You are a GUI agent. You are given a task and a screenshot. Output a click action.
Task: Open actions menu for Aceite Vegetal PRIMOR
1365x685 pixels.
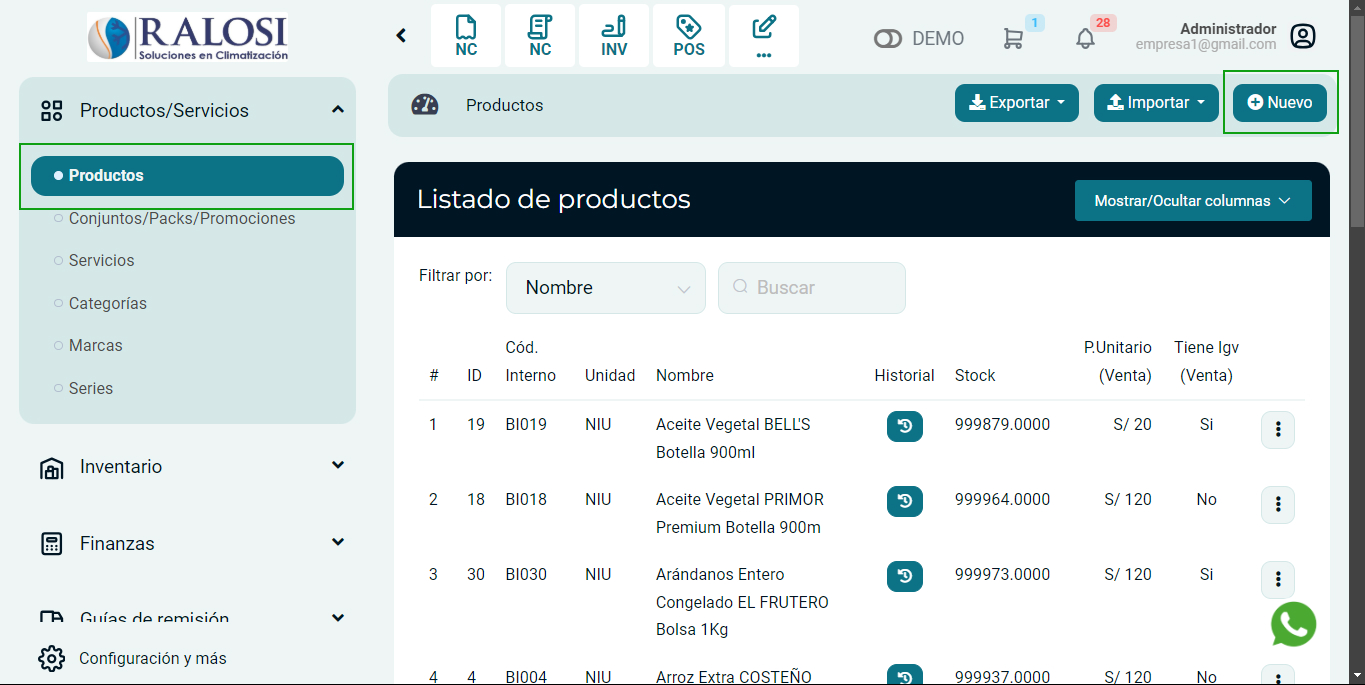click(1277, 505)
